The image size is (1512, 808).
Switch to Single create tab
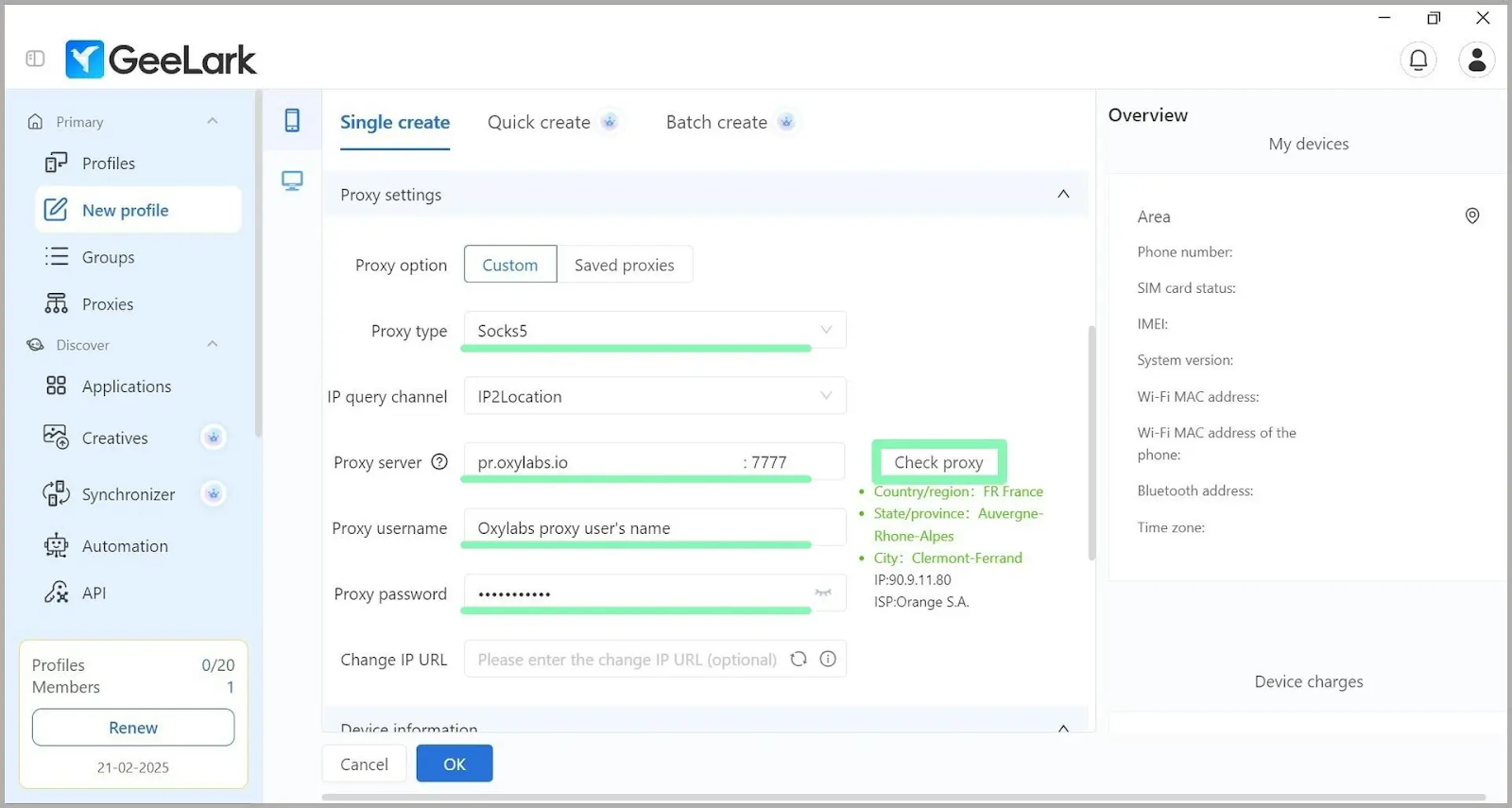[x=395, y=122]
